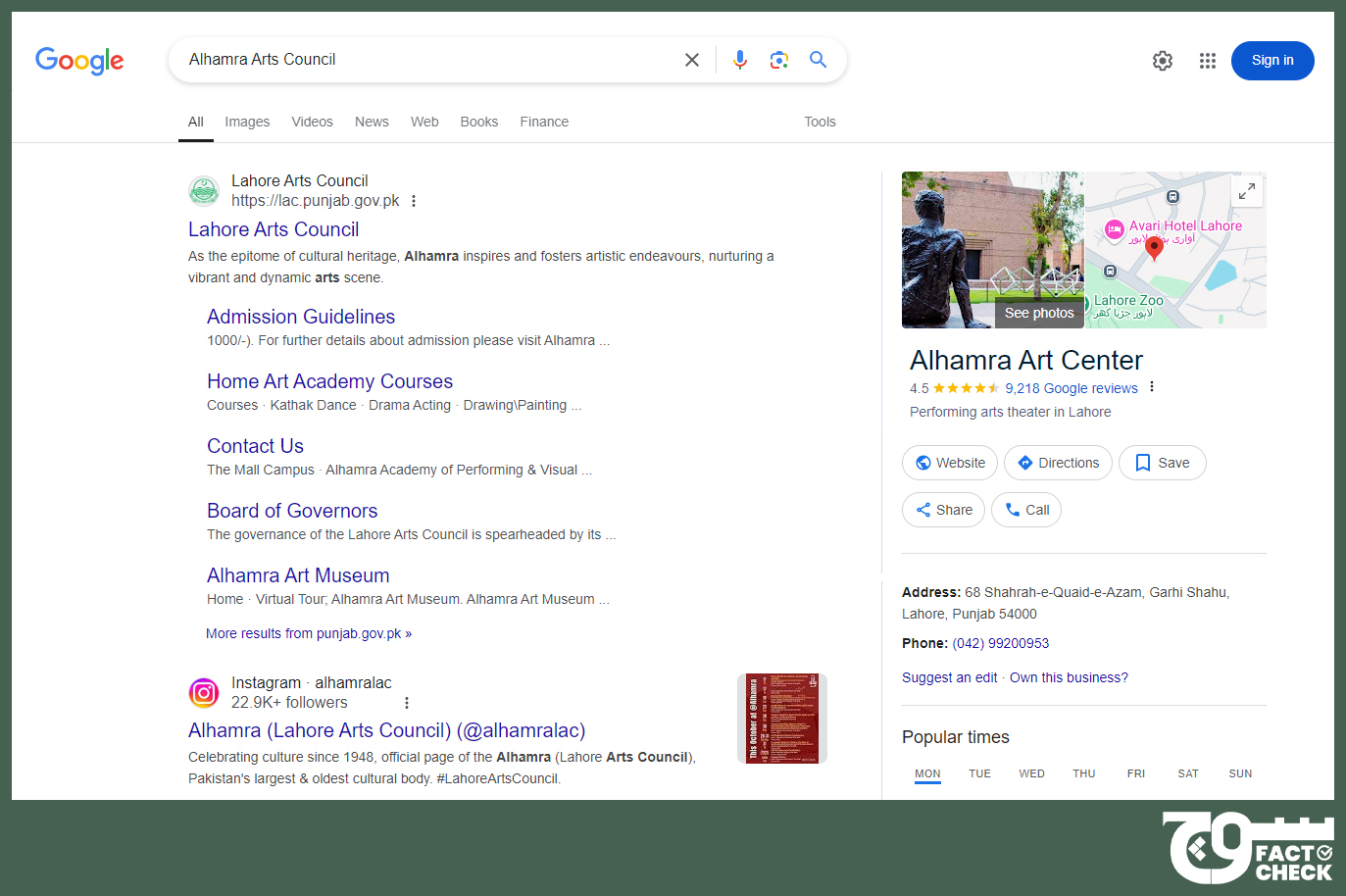Click the Instagram logo icon
1346x896 pixels.
pos(204,693)
